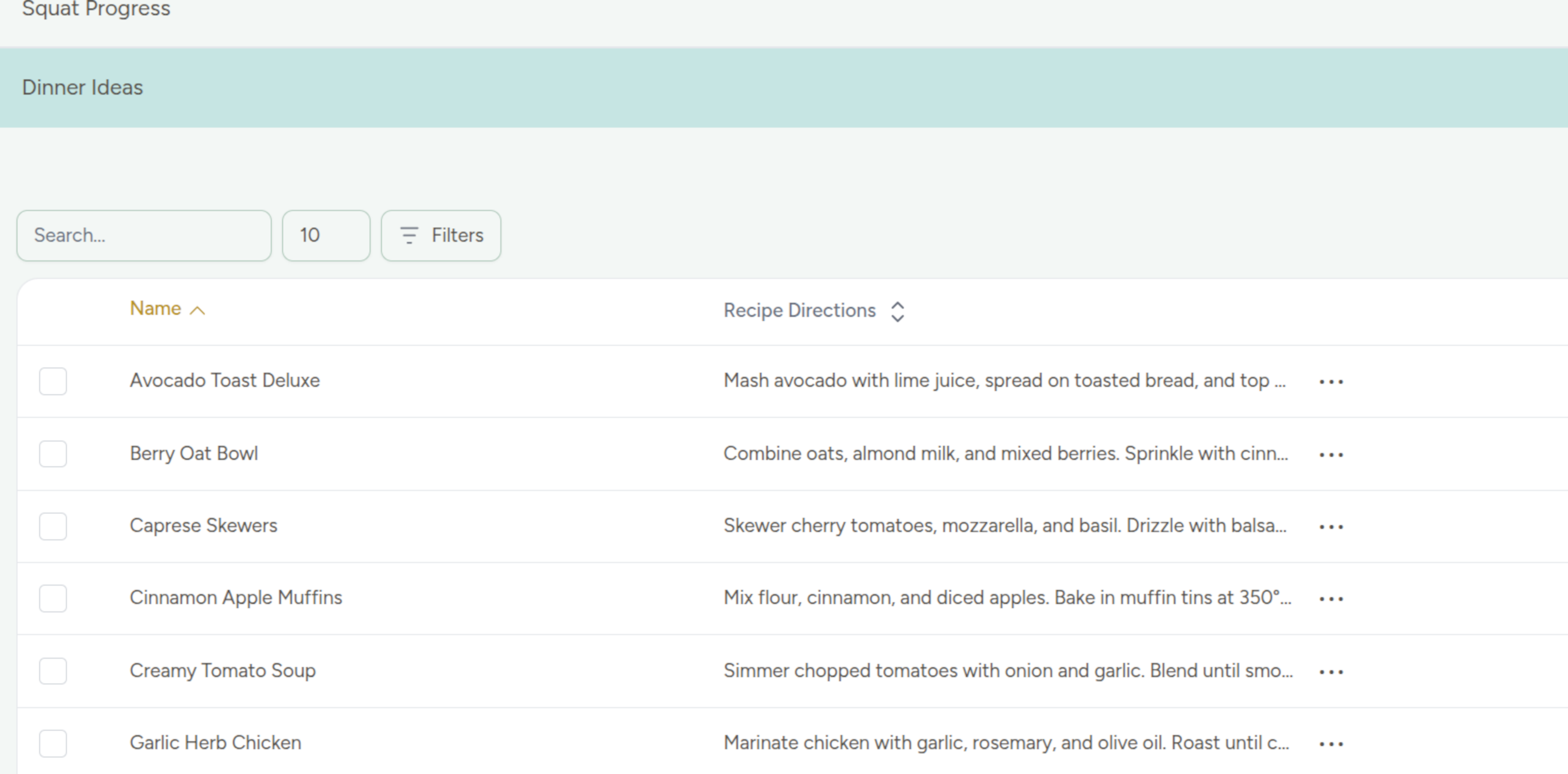The image size is (1568, 774).
Task: Open the actions menu for Cinnamon Apple Muffins
Action: (x=1331, y=599)
